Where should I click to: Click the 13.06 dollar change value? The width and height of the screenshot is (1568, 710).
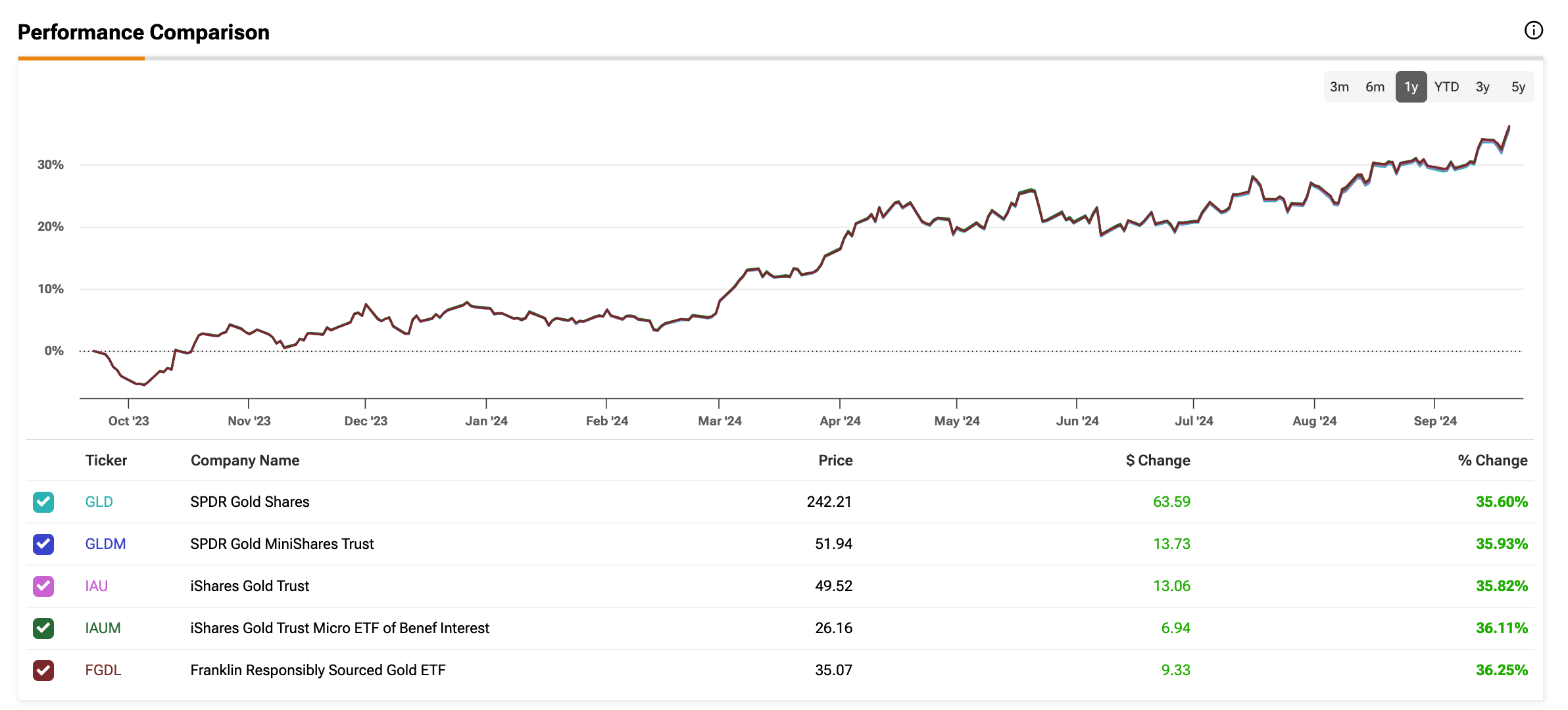click(x=1171, y=586)
